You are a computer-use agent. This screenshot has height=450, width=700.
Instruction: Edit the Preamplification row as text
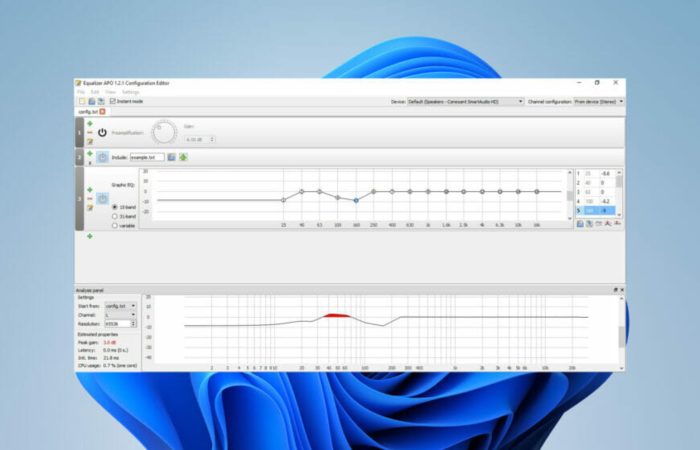pyautogui.click(x=90, y=142)
